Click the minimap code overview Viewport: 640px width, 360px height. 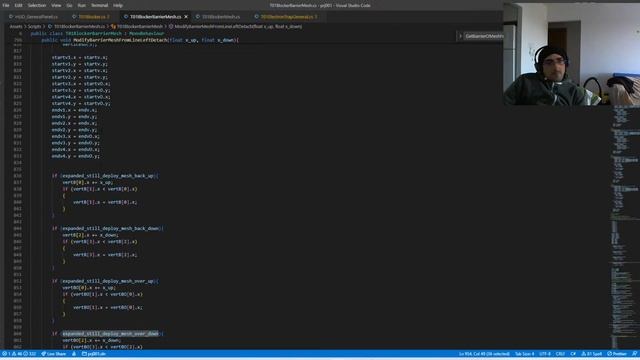[625, 227]
